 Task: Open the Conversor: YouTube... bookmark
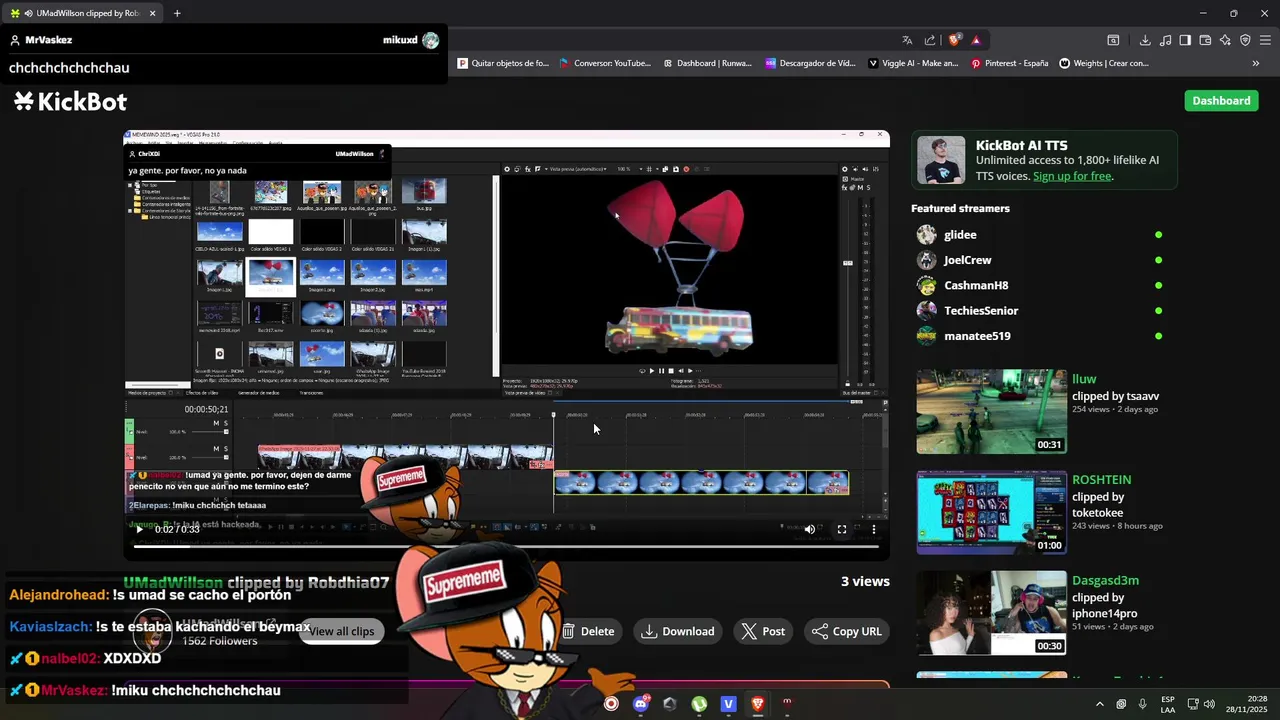point(604,63)
